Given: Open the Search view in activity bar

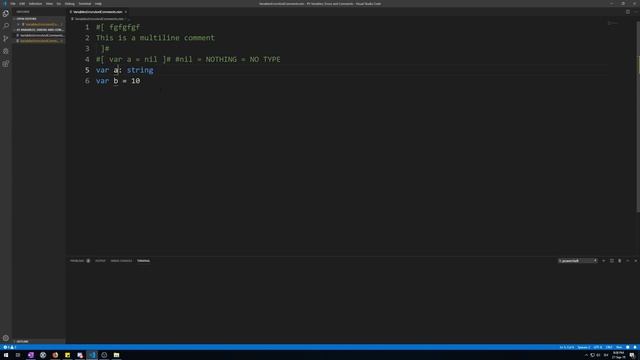Looking at the screenshot, I should click(x=6, y=26).
